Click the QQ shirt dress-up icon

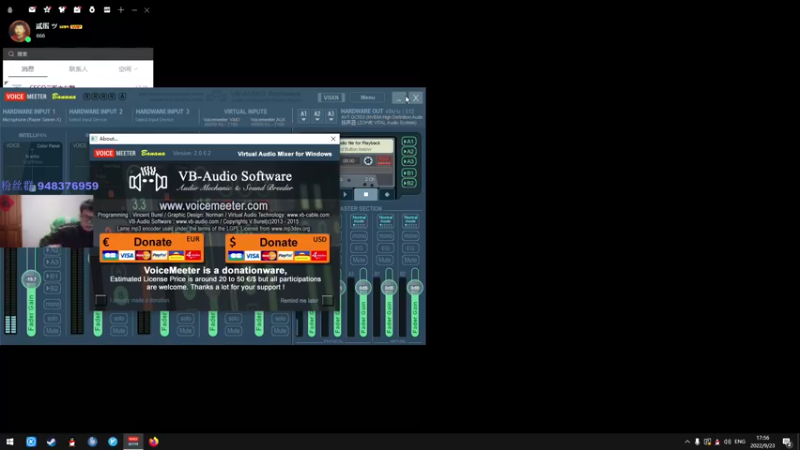click(x=62, y=10)
